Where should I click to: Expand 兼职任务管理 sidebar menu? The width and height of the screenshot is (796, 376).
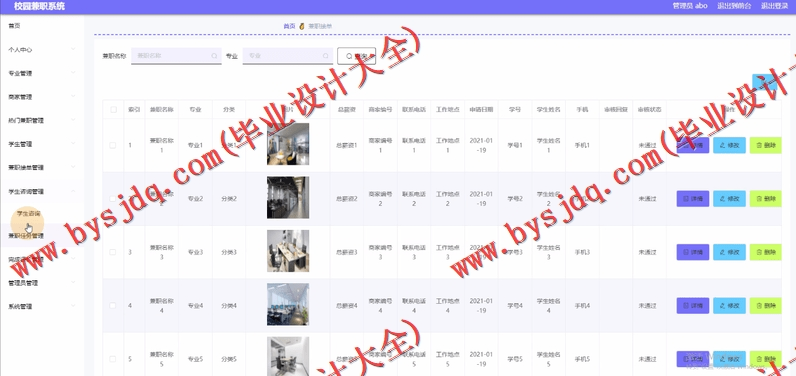pos(42,236)
